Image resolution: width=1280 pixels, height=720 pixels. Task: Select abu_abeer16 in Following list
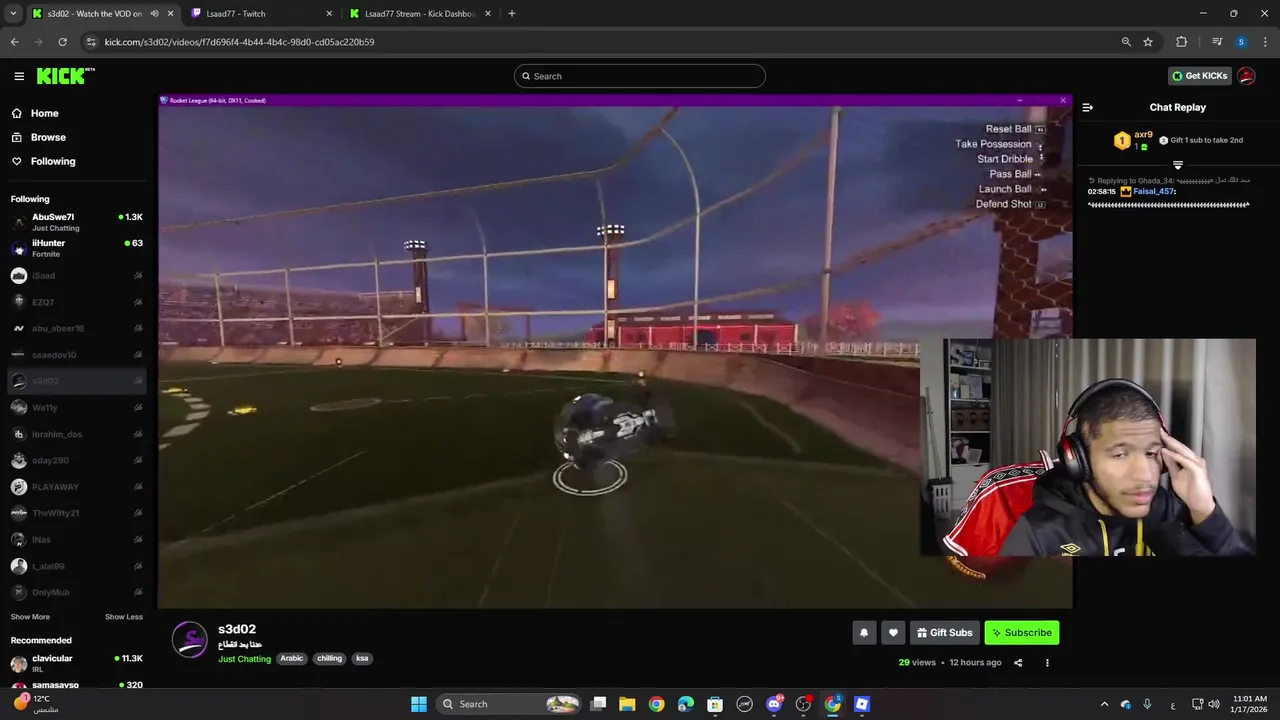[77, 328]
